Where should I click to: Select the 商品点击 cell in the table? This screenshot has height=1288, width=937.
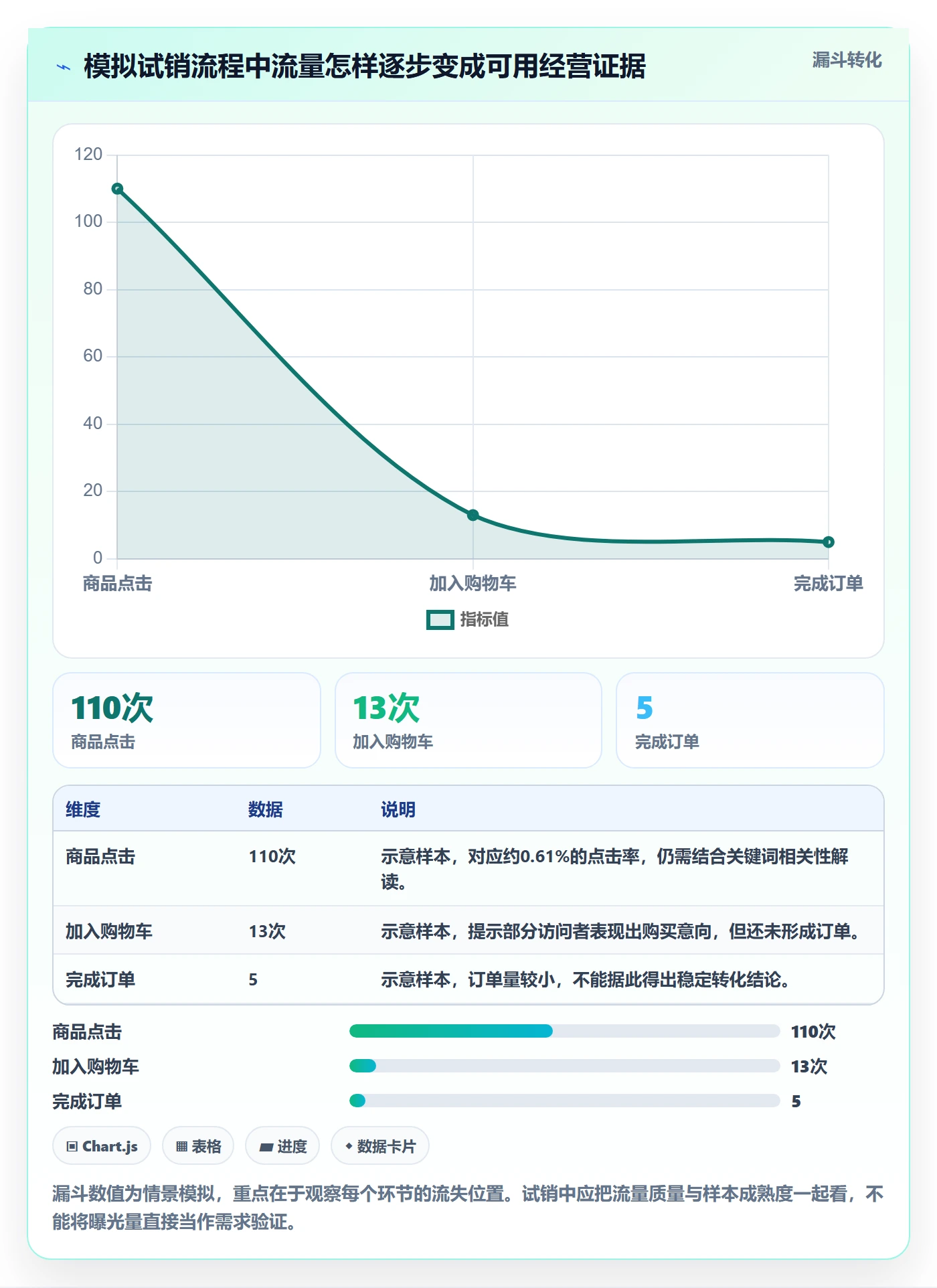tap(100, 856)
